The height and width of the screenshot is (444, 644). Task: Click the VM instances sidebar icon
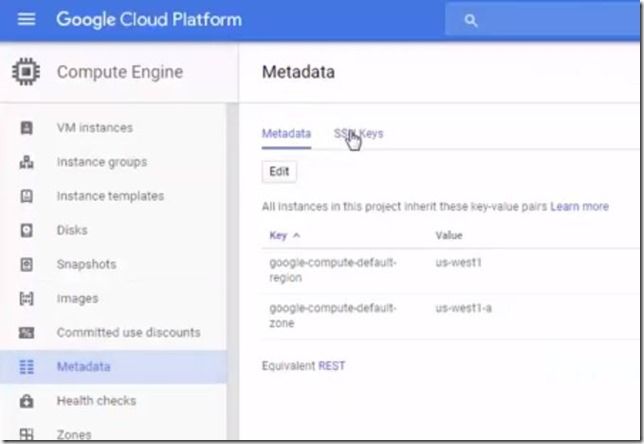tap(27, 128)
